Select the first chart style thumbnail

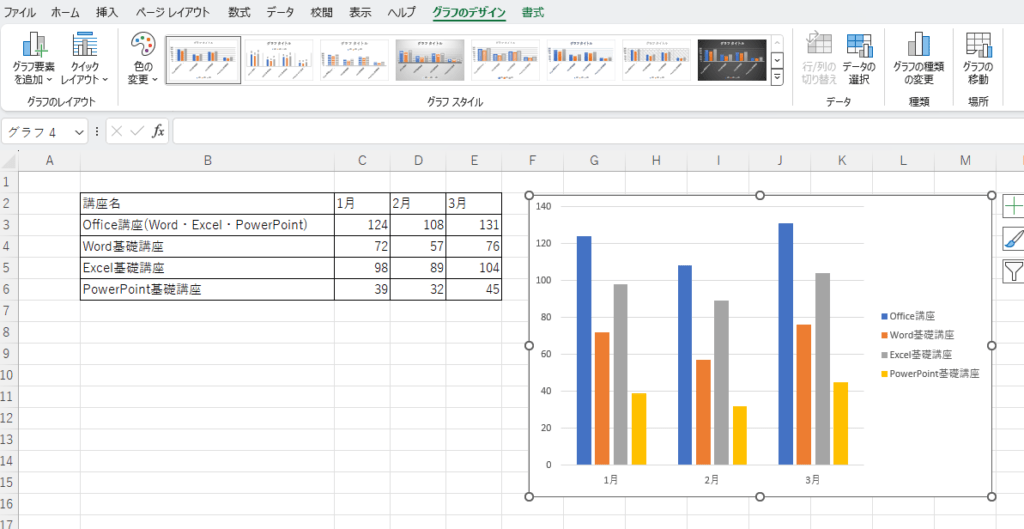(x=203, y=60)
